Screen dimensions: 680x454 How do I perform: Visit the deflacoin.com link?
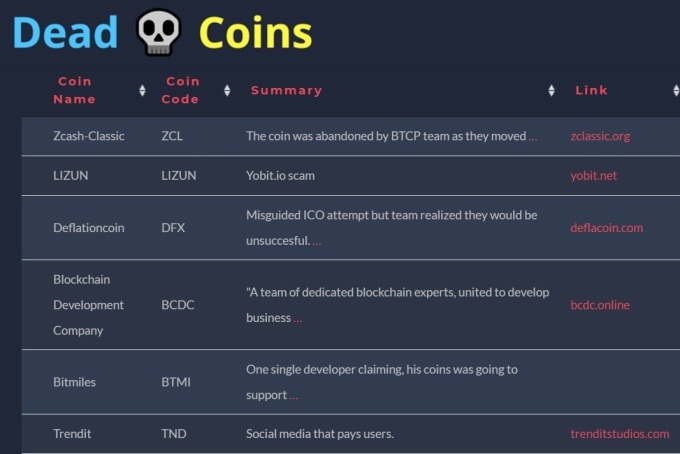(607, 228)
